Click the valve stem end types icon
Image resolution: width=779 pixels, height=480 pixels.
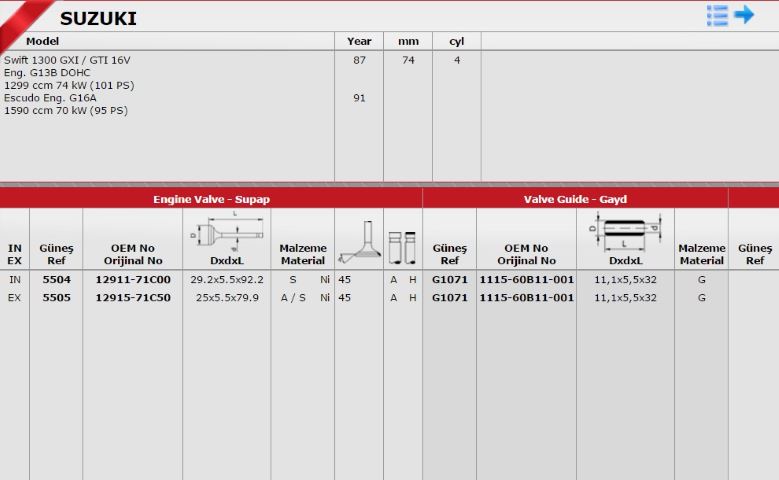[402, 247]
